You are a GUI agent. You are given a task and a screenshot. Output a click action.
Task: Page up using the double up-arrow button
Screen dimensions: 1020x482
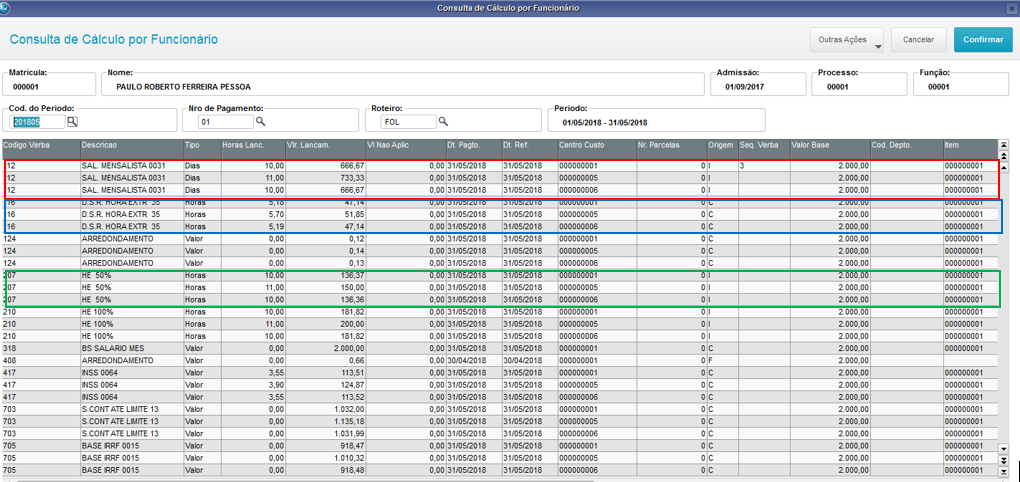(1003, 156)
